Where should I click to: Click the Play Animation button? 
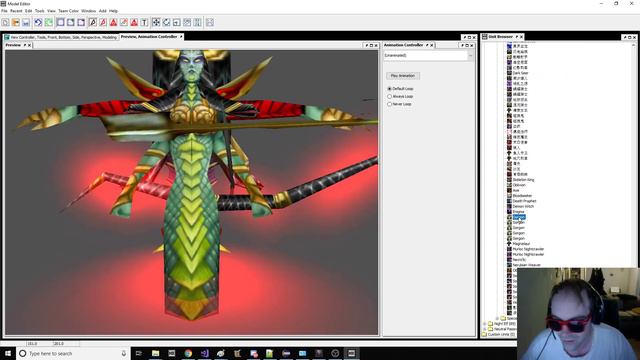[x=403, y=76]
